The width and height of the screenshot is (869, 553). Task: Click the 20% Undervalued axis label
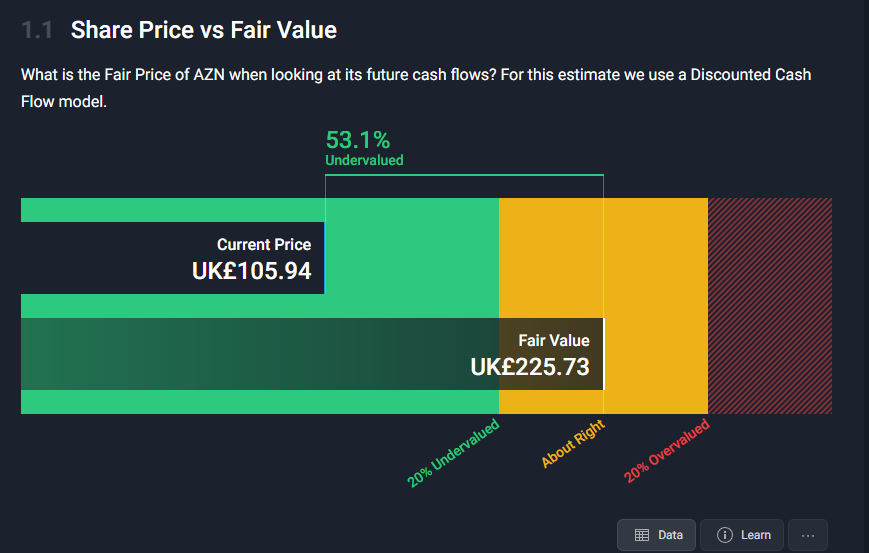tap(453, 453)
